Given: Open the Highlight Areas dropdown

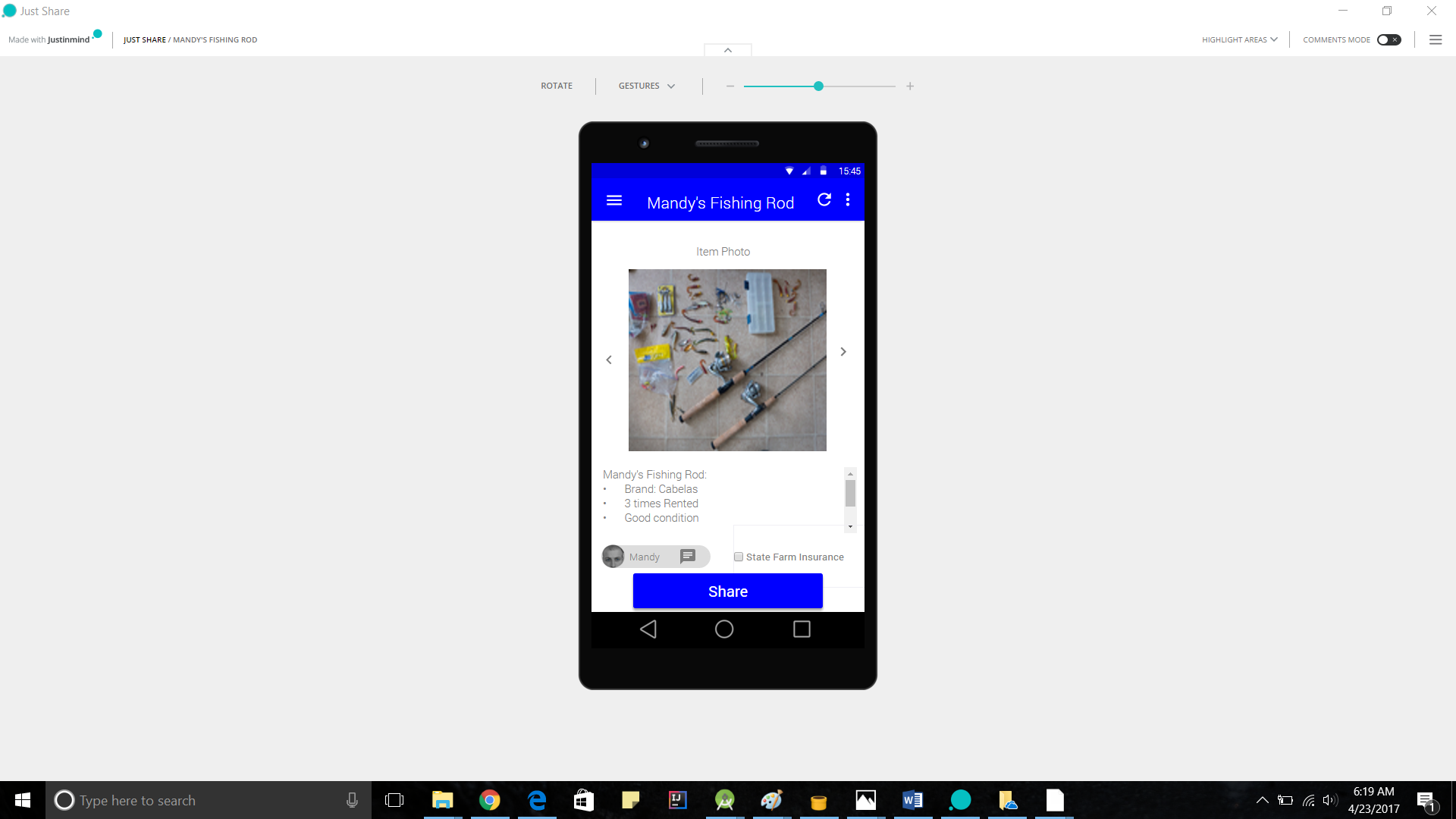Looking at the screenshot, I should 1239,40.
